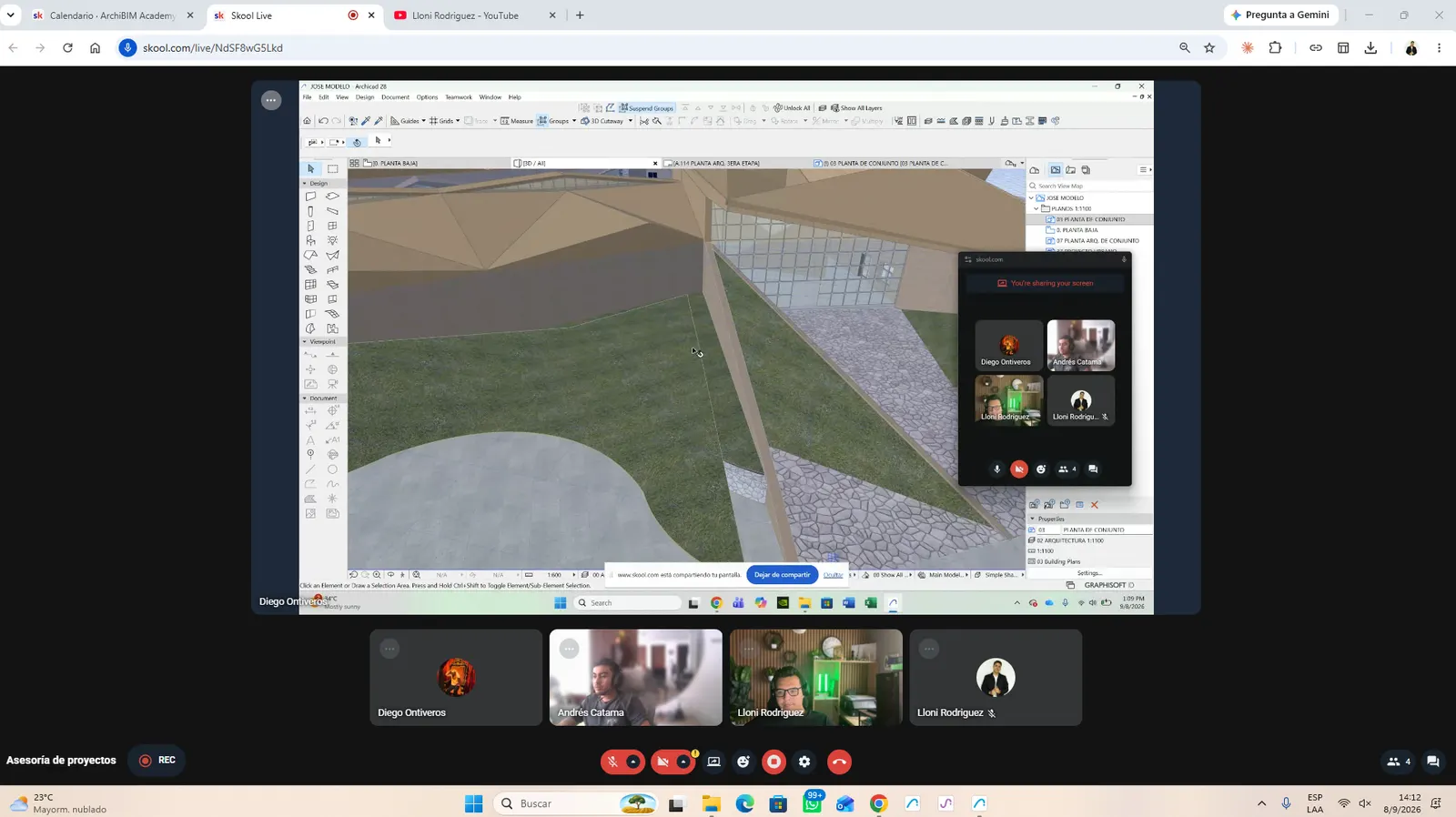Open the Publisher Sets icon in Navigator

(x=1086, y=170)
